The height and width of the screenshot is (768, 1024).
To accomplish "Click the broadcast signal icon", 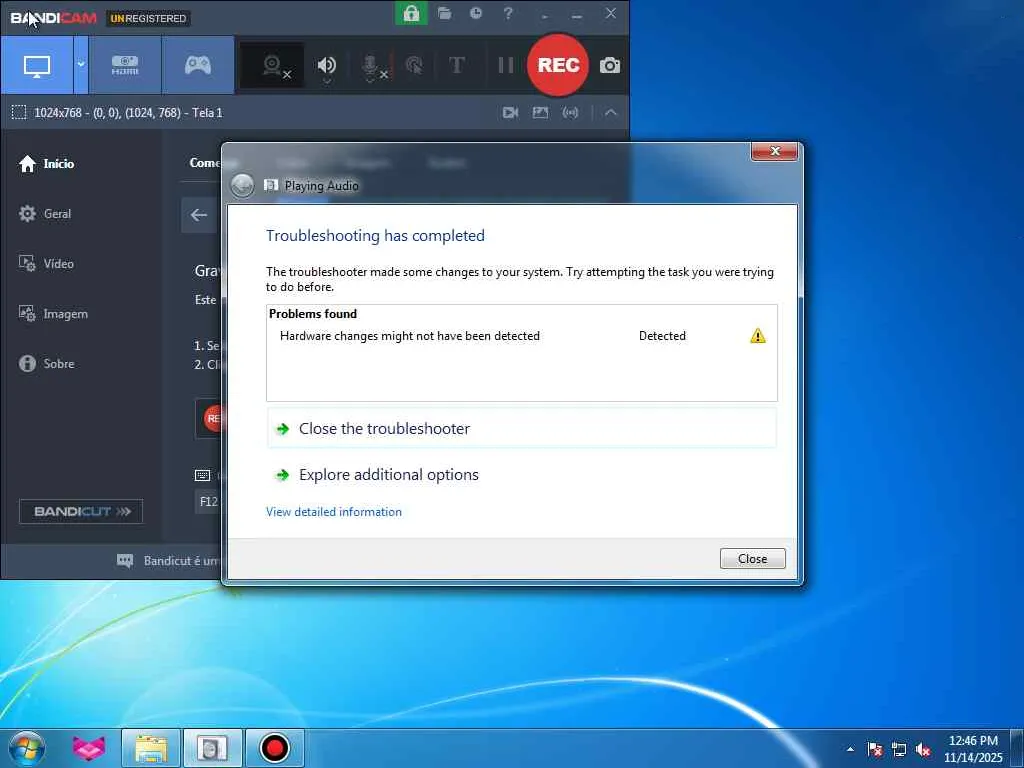I will pos(570,112).
